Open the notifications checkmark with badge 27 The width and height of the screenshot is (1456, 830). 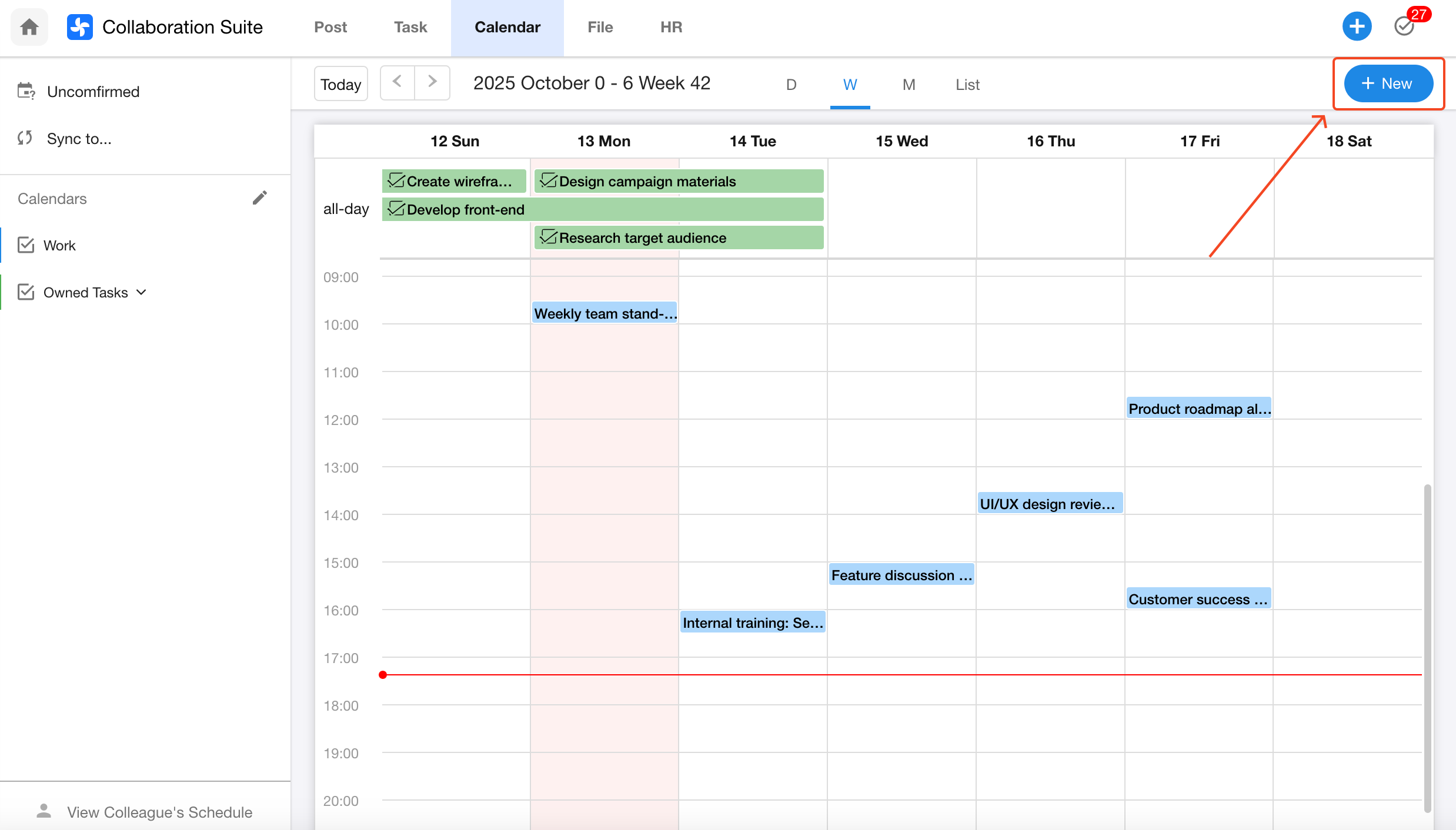click(x=1405, y=26)
